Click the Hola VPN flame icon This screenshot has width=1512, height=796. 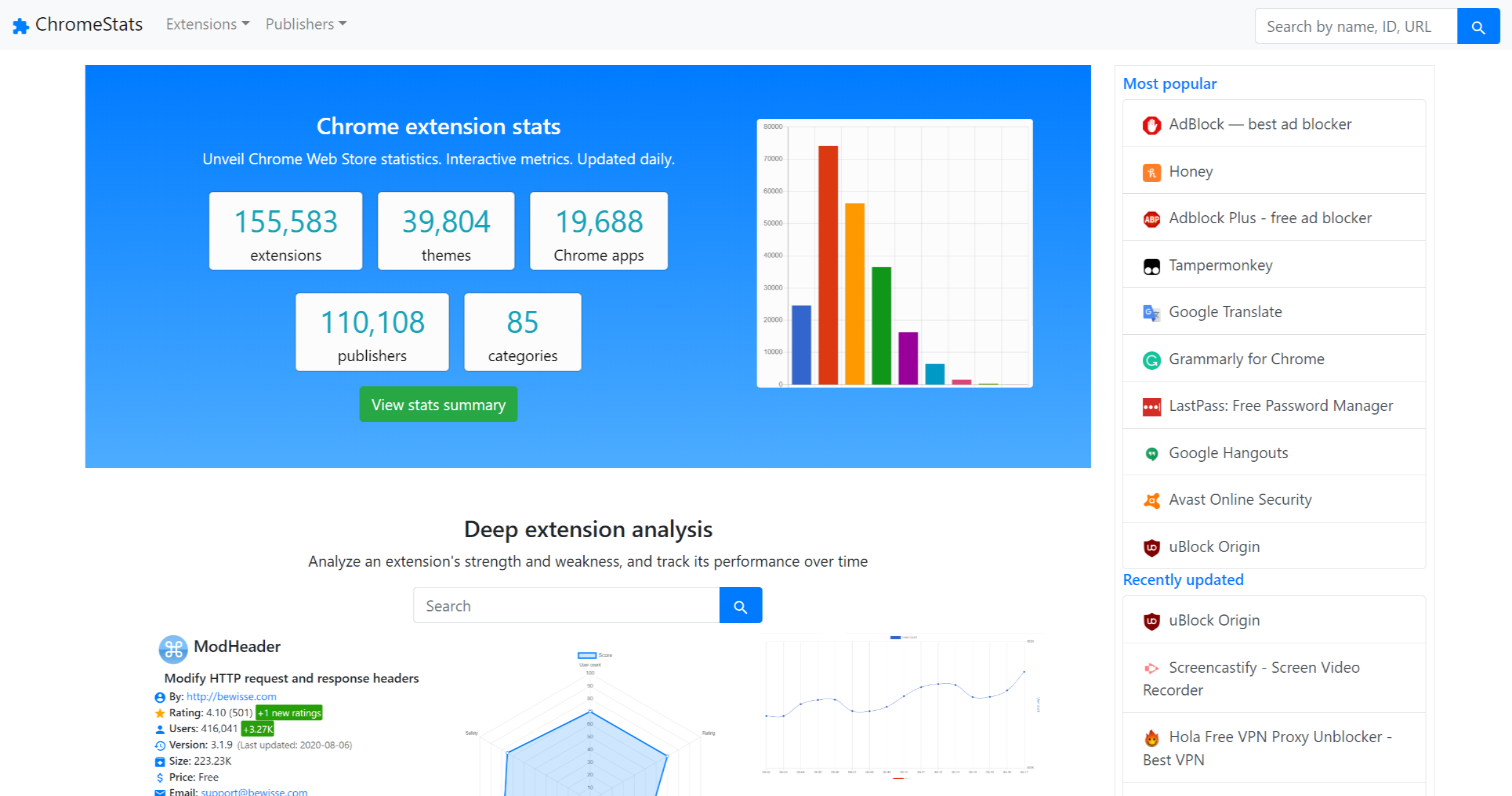tap(1151, 738)
